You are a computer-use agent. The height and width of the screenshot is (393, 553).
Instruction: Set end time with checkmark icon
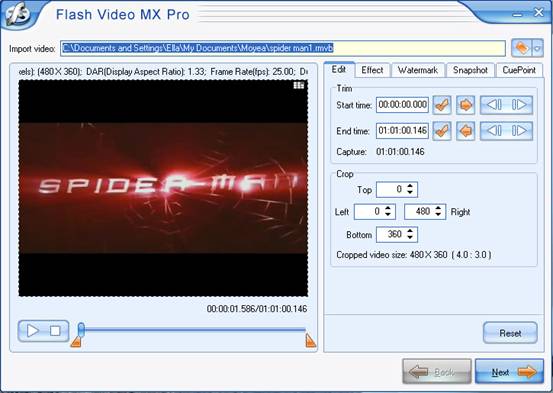[x=442, y=131]
